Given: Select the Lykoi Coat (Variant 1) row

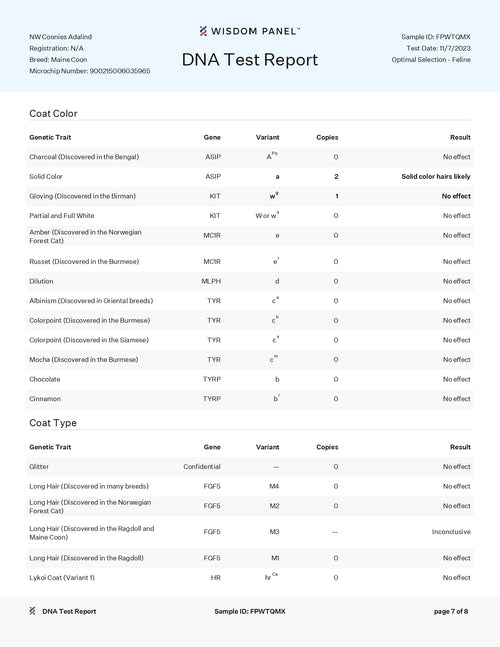Looking at the screenshot, I should tap(250, 578).
